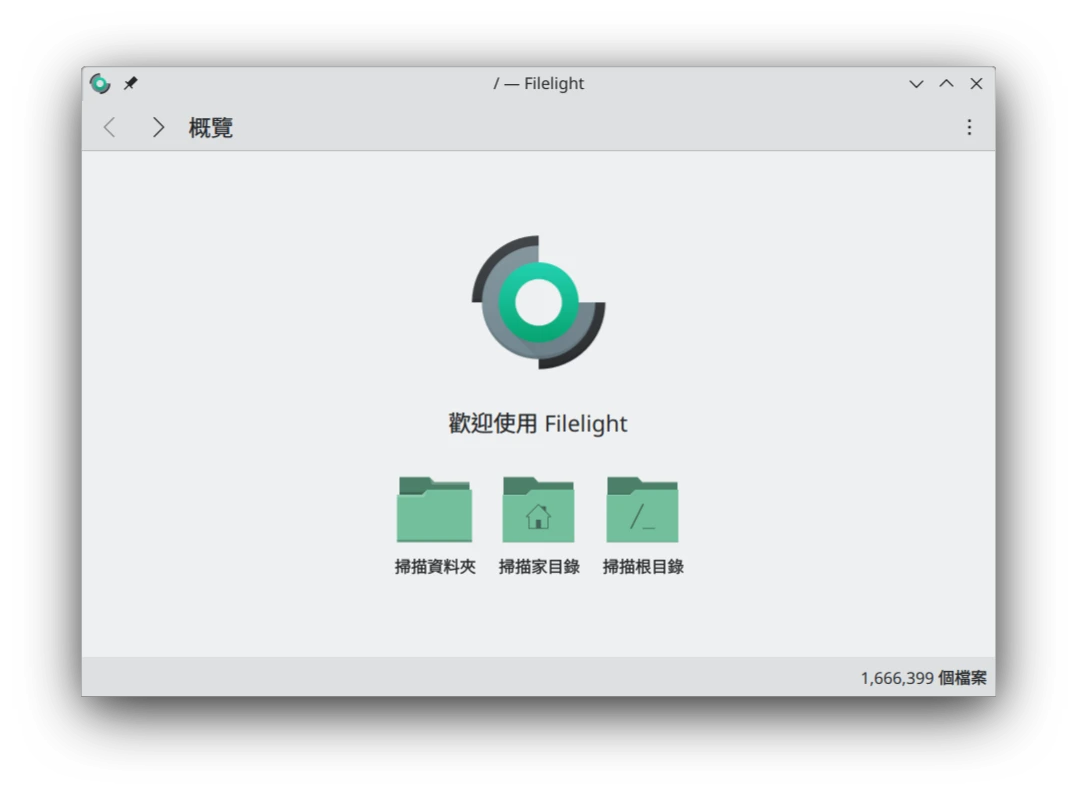Image resolution: width=1078 pixels, height=794 pixels.
Task: Open the three-dot hamburger menu
Action: tap(969, 127)
